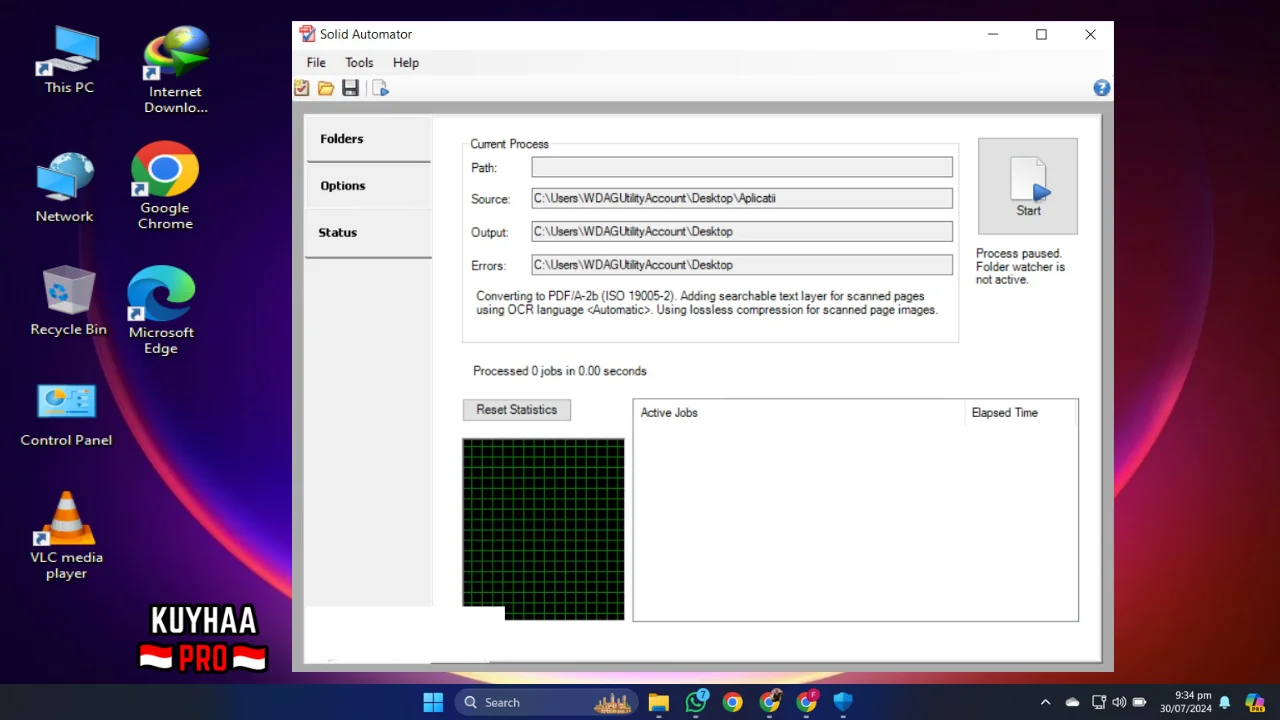Maximize the Solid Automator window
1280x720 pixels.
1041,34
